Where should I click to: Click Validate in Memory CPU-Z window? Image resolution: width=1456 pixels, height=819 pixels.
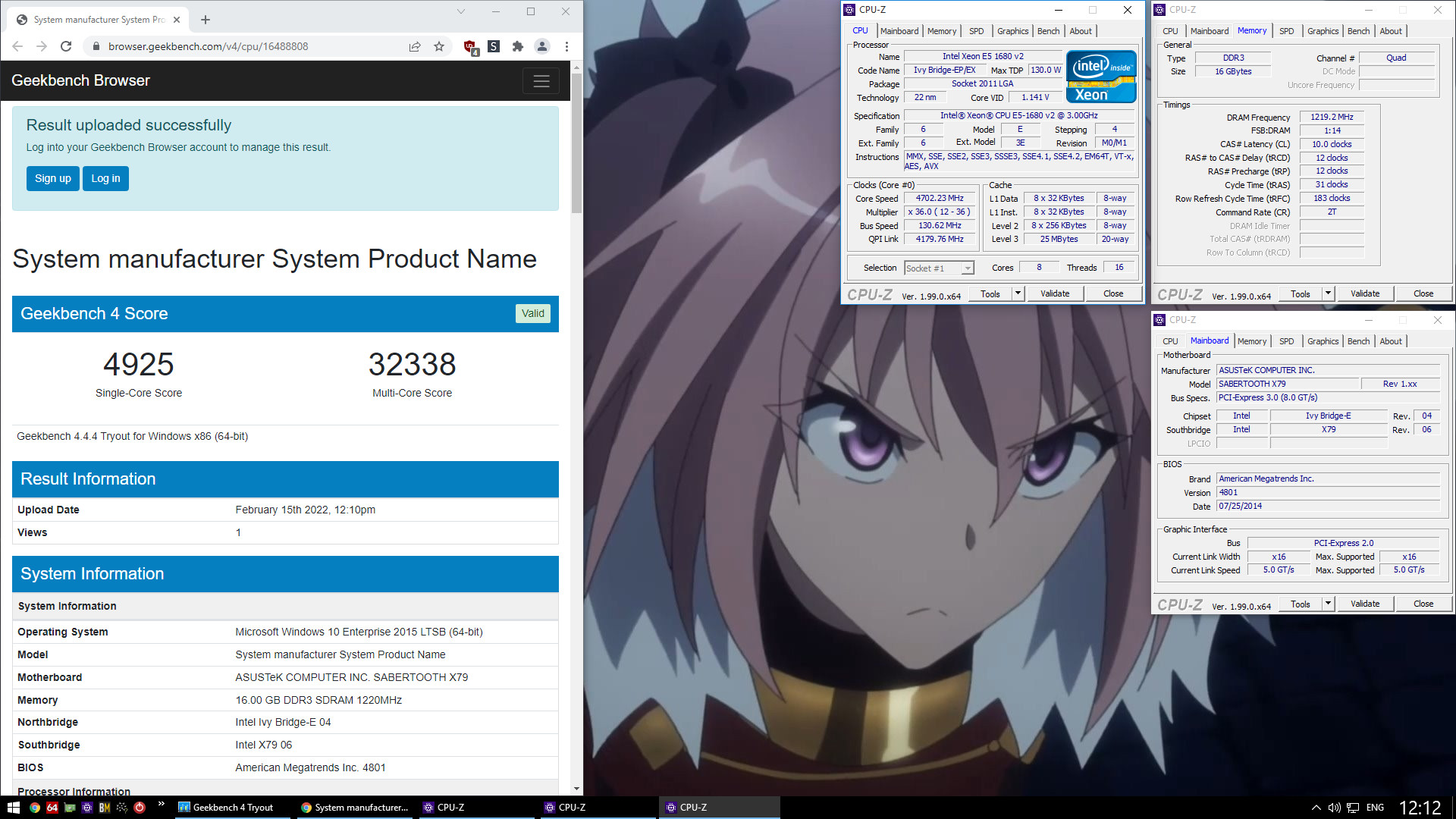[1365, 293]
